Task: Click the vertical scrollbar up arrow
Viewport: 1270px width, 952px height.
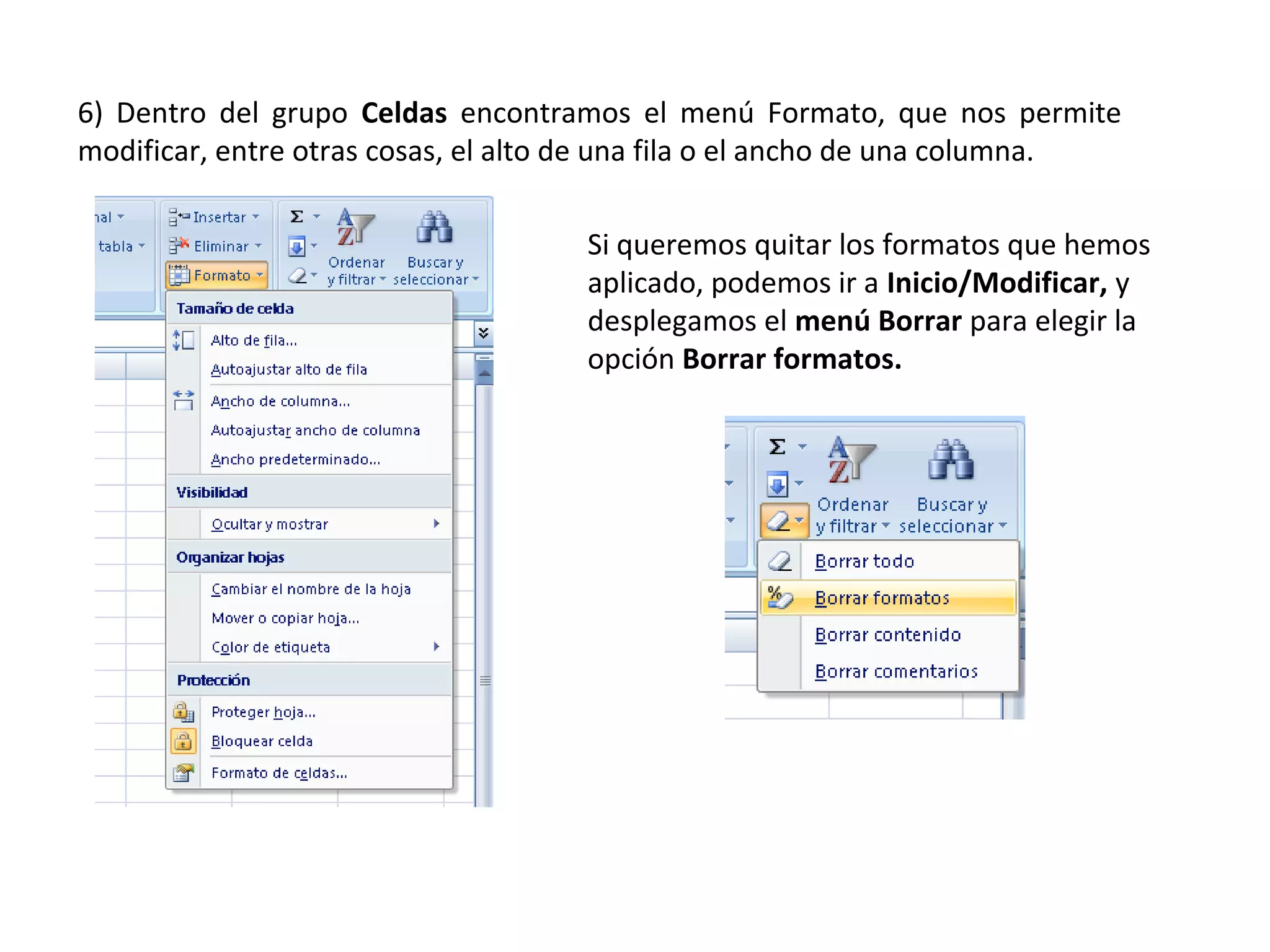Action: (x=485, y=373)
